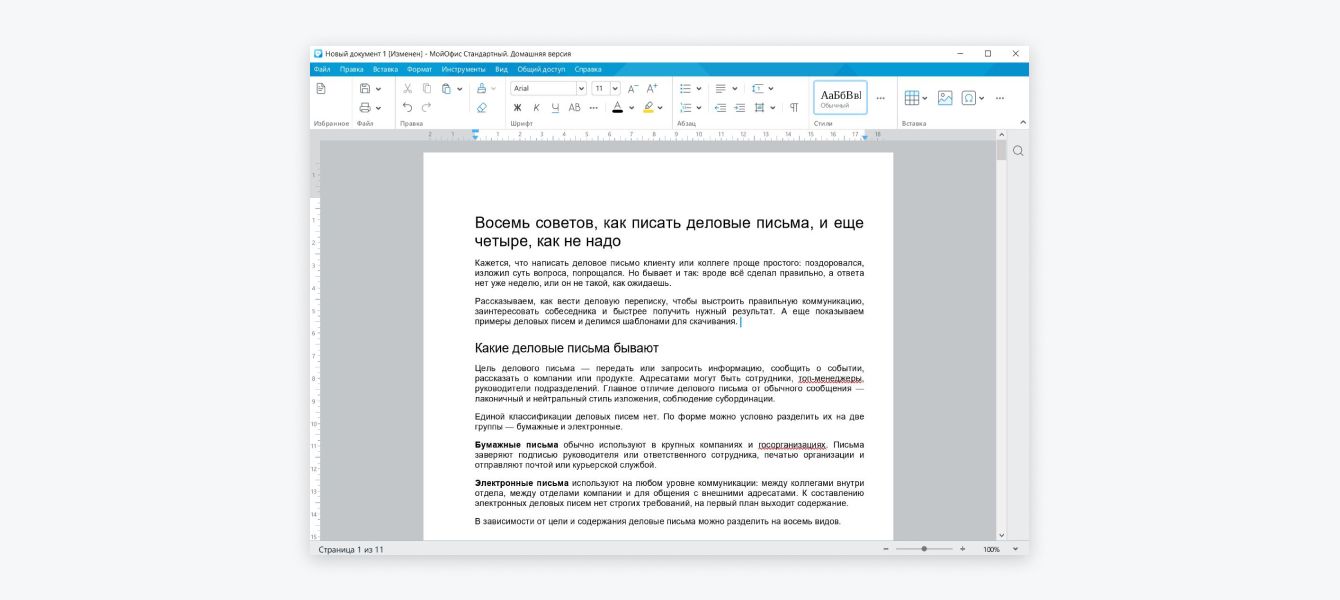Open the Инструменты menu
Screen dimensions: 1340x600
pos(463,69)
